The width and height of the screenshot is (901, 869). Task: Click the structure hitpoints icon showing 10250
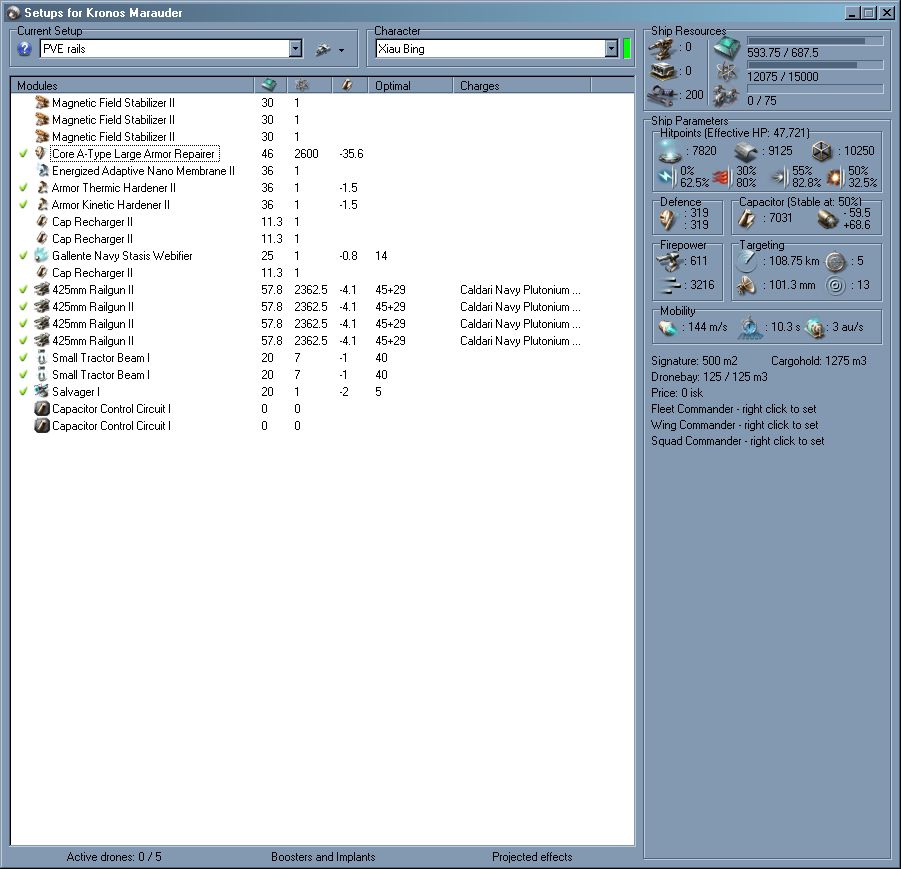(822, 151)
